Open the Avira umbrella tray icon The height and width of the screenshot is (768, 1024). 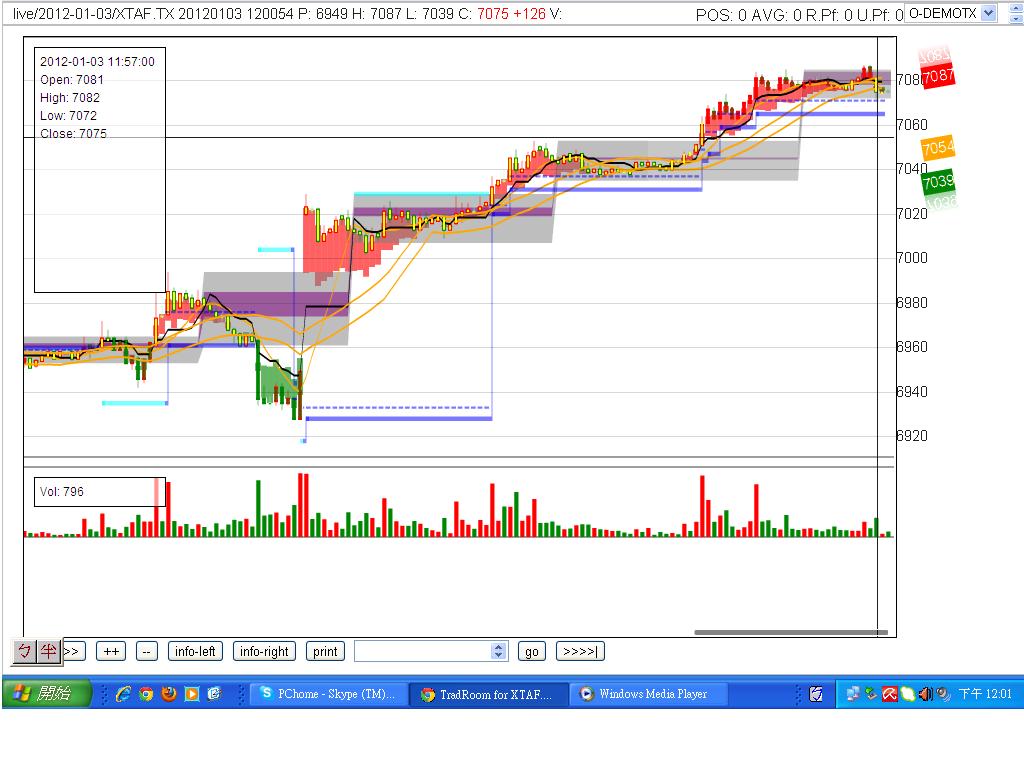(x=889, y=694)
